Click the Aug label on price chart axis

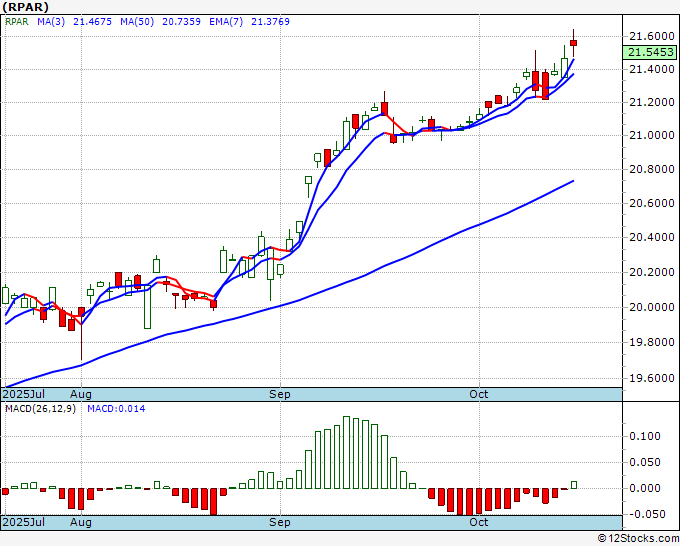81,395
